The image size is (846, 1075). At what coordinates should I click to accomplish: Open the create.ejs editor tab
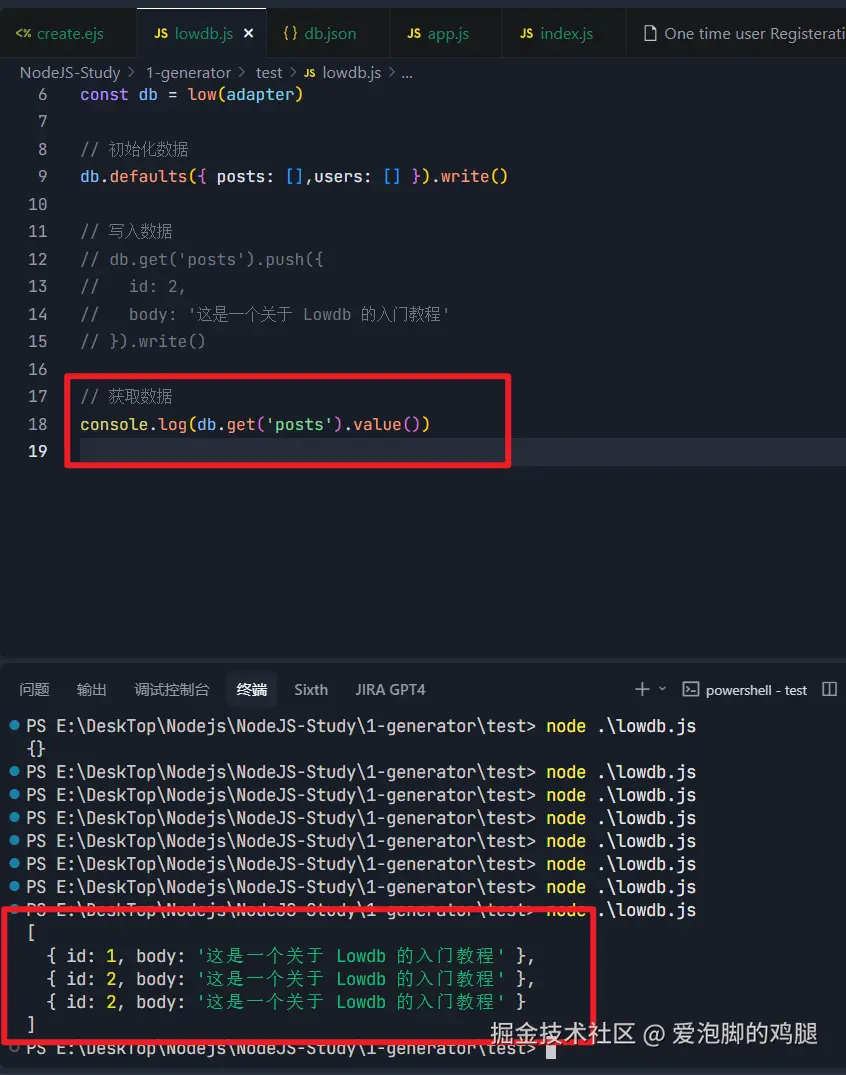68,34
